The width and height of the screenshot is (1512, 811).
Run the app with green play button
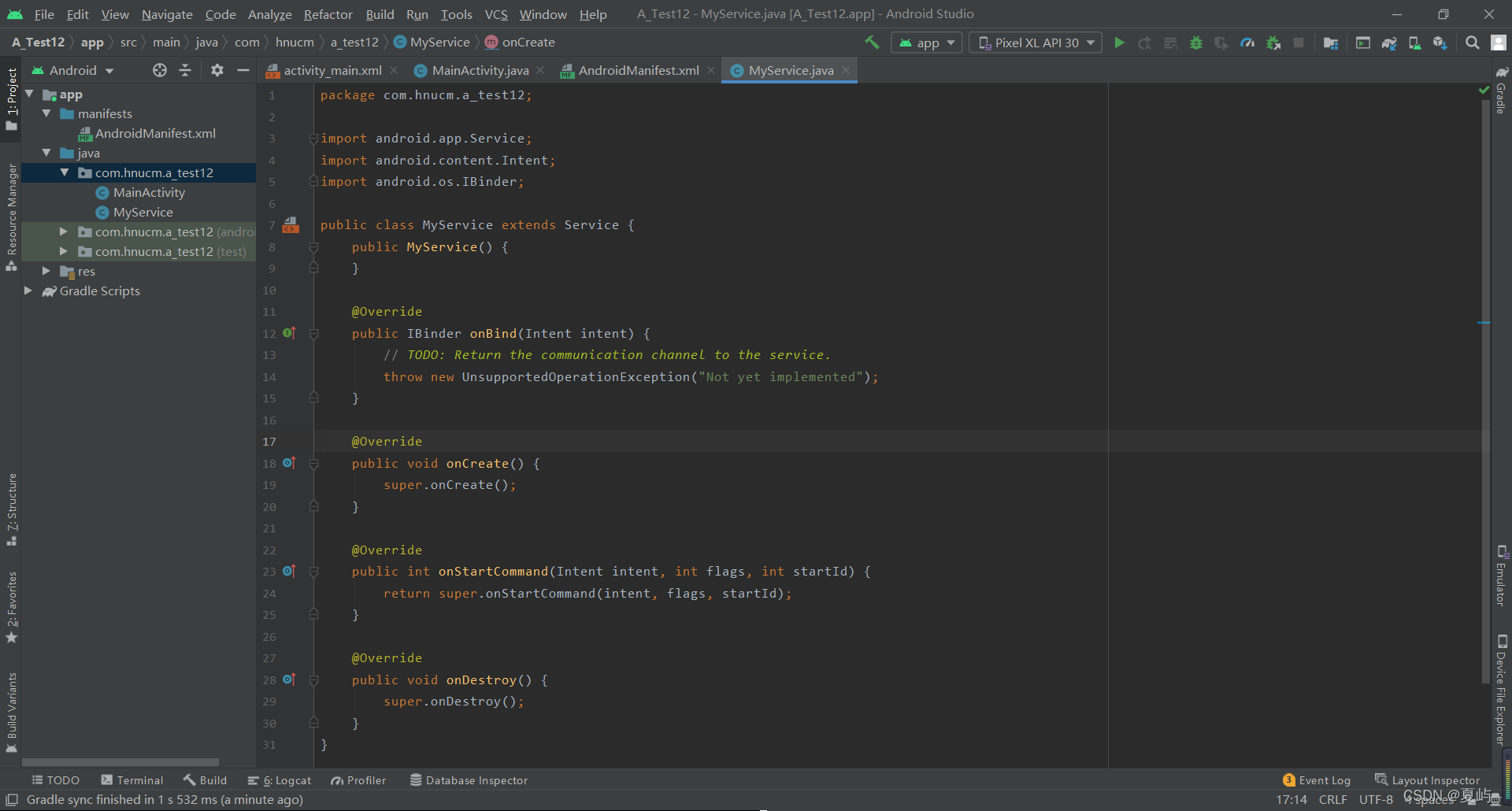tap(1119, 43)
